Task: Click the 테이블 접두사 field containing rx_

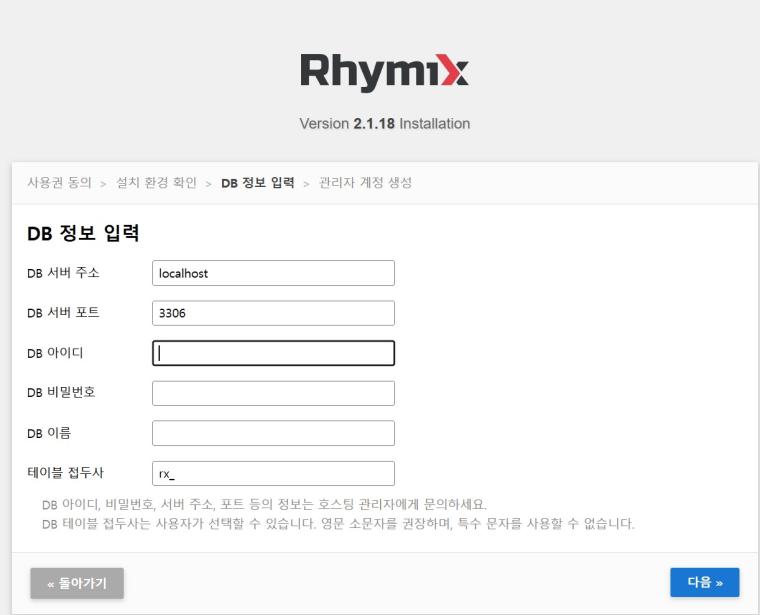Action: 273,473
